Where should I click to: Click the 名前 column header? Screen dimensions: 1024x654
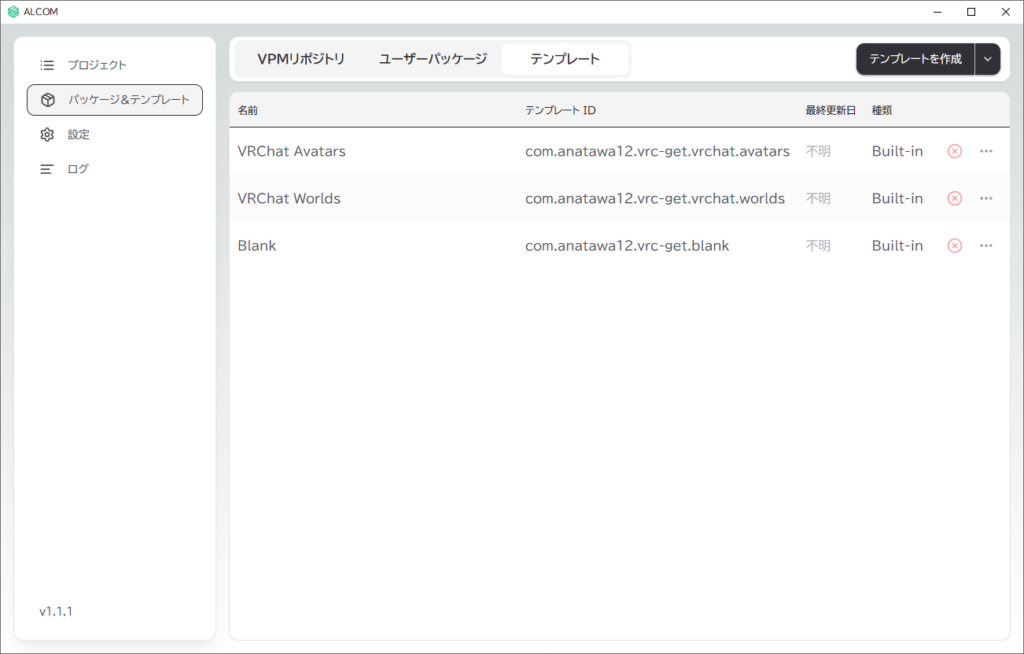coord(248,110)
